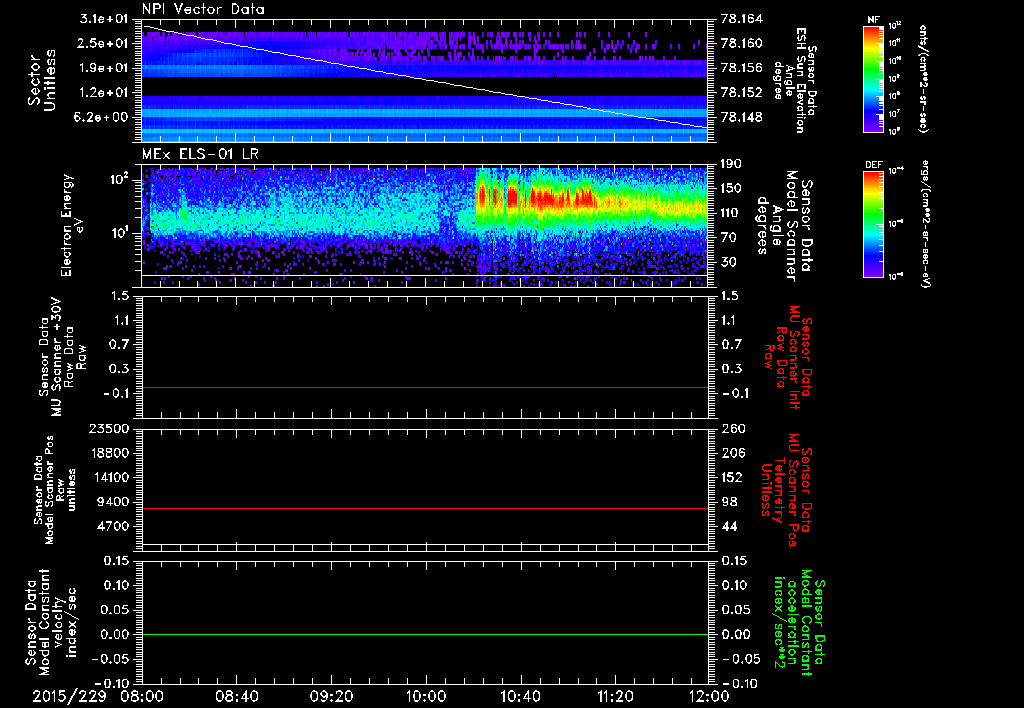
Task: Click the 190 scanner angle tick label
Action: pos(732,164)
